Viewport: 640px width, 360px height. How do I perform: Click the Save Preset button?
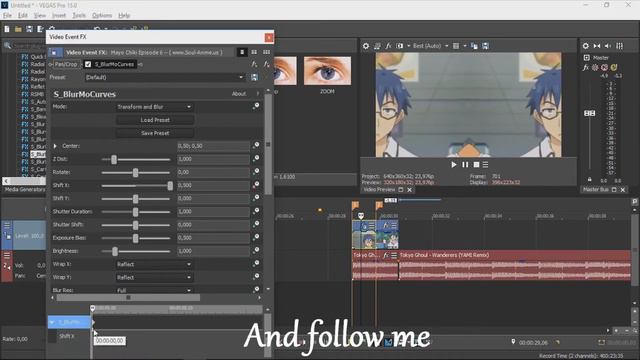coord(155,133)
